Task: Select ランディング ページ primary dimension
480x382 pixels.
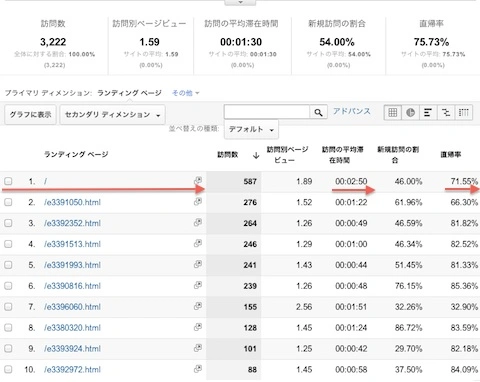Action: coord(129,93)
